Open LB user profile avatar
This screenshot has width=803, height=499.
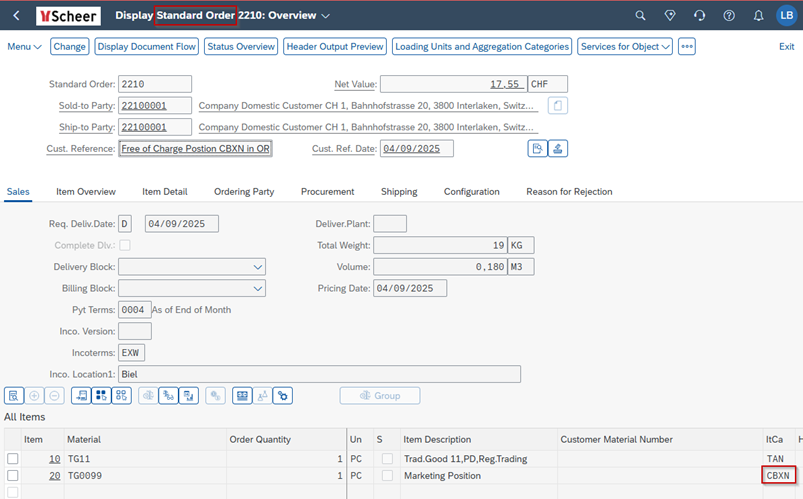tap(787, 15)
